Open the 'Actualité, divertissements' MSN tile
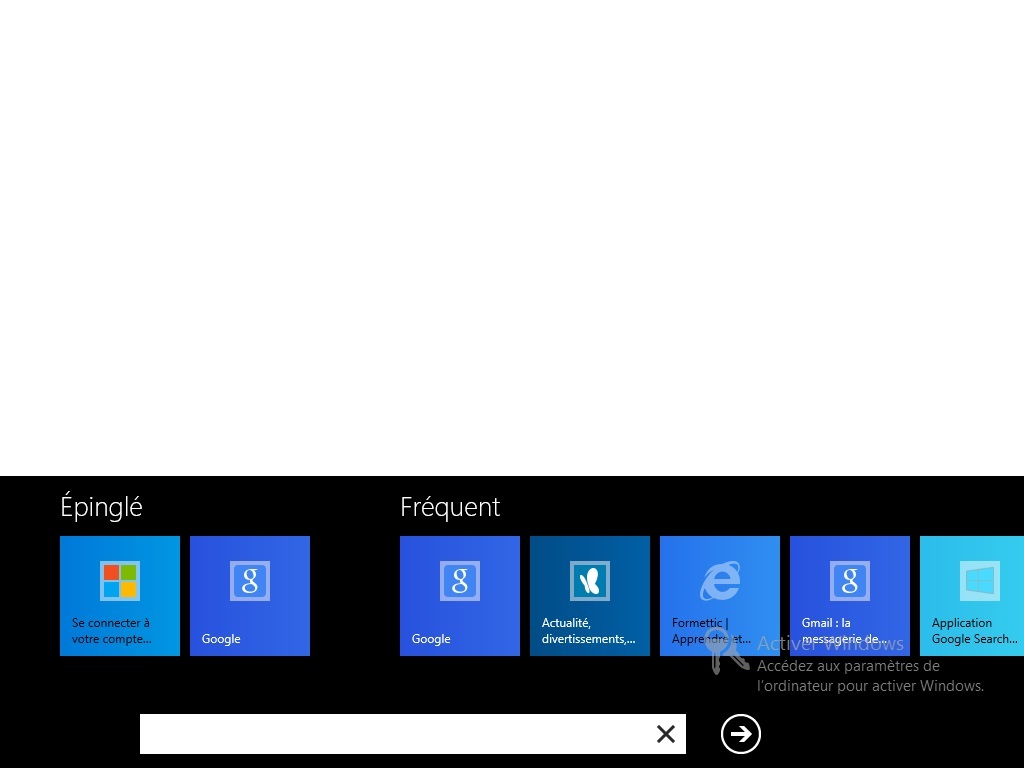This screenshot has height=768, width=1024. pos(590,596)
